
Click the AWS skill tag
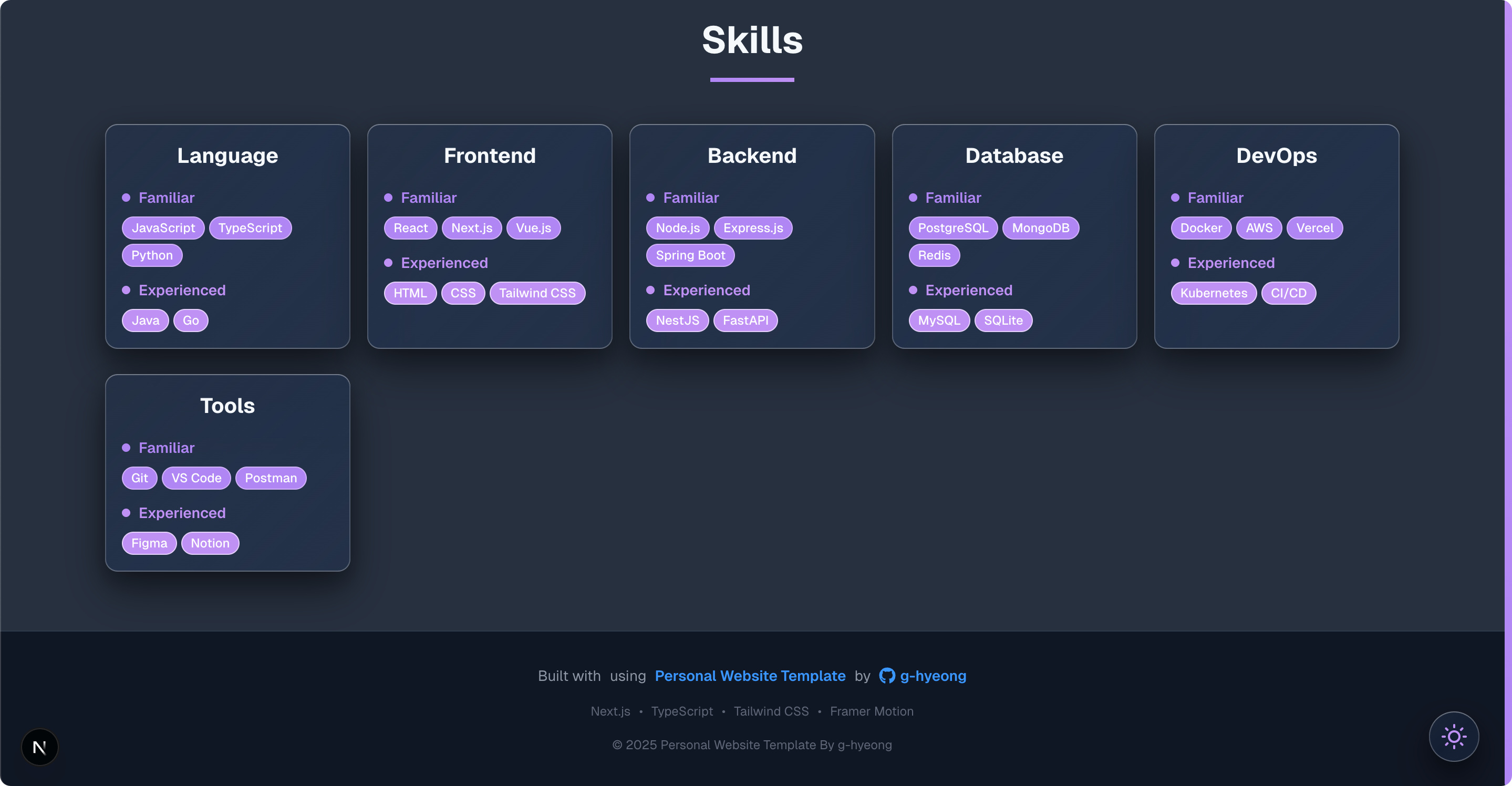[x=1259, y=227]
